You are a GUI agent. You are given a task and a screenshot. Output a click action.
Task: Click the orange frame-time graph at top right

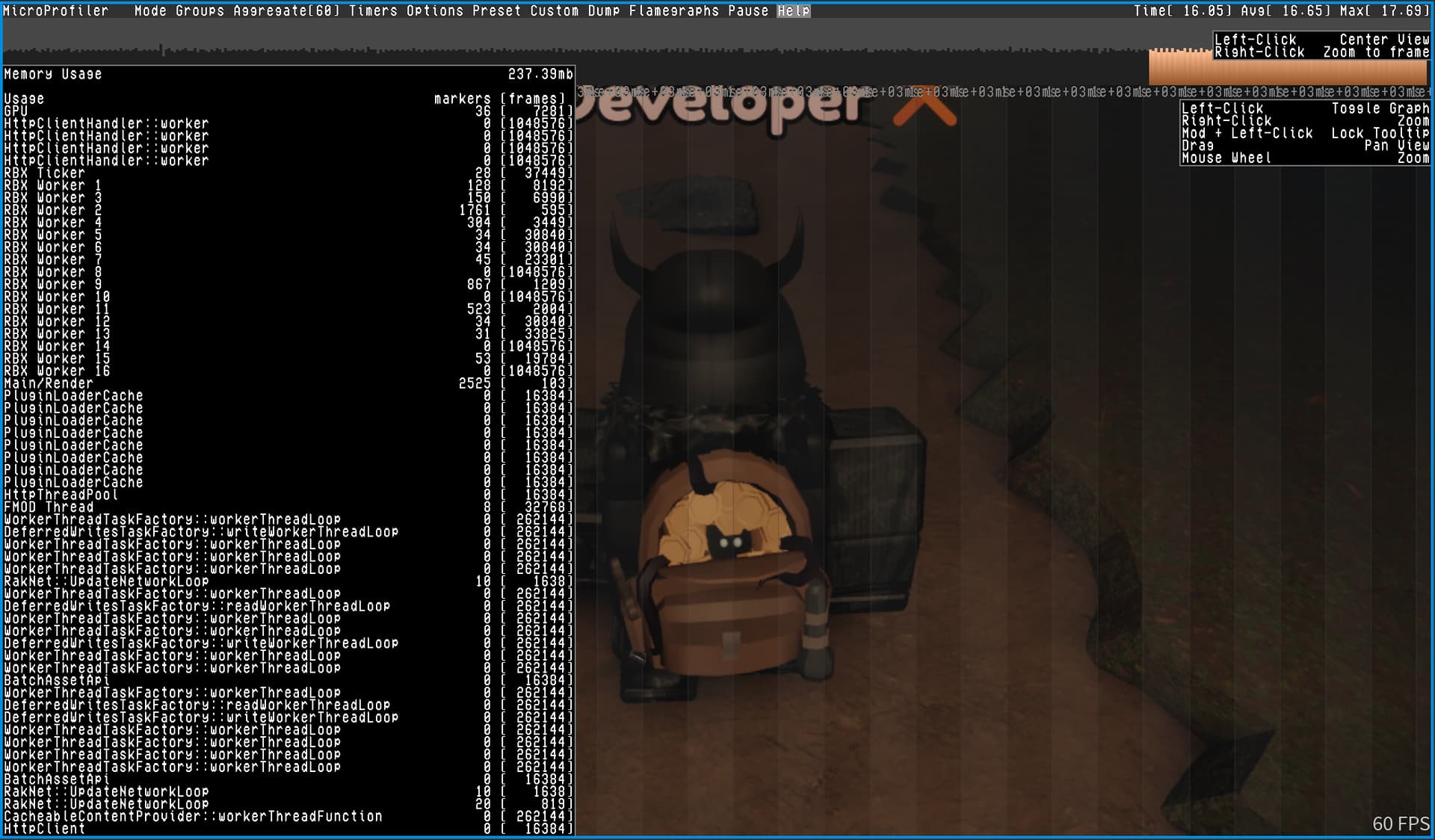point(1287,67)
